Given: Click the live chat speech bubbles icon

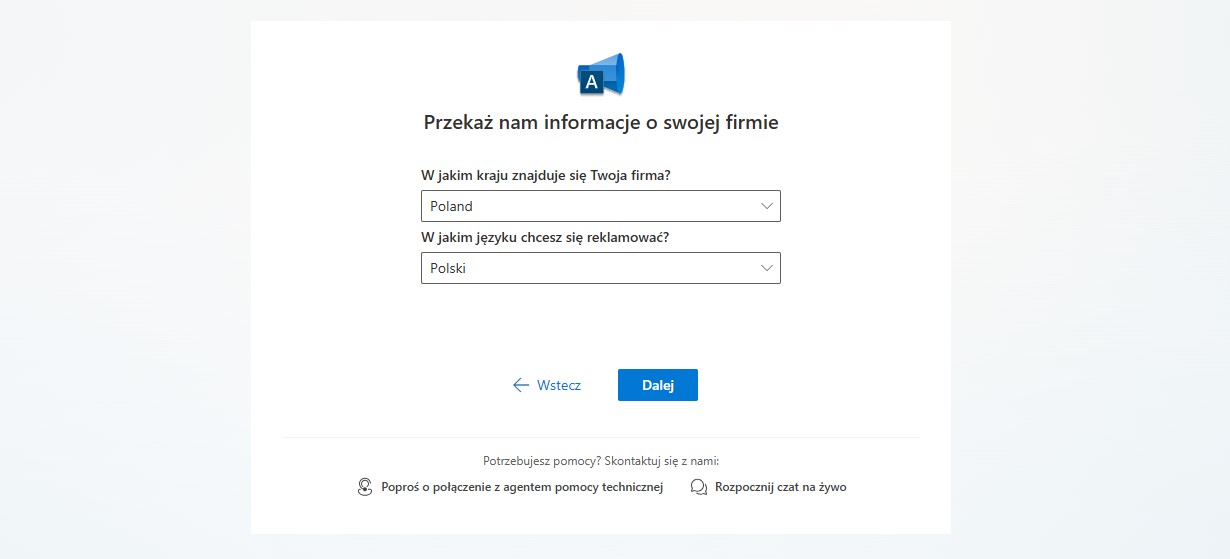Looking at the screenshot, I should click(699, 487).
